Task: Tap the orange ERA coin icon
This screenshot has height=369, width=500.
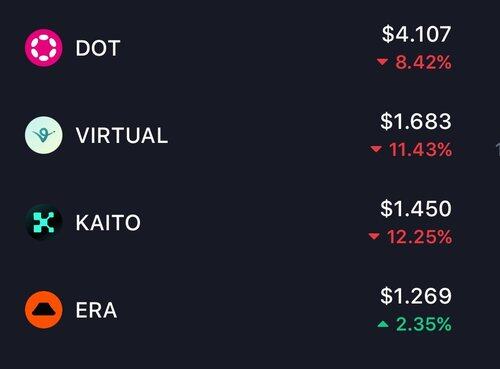Action: click(44, 310)
